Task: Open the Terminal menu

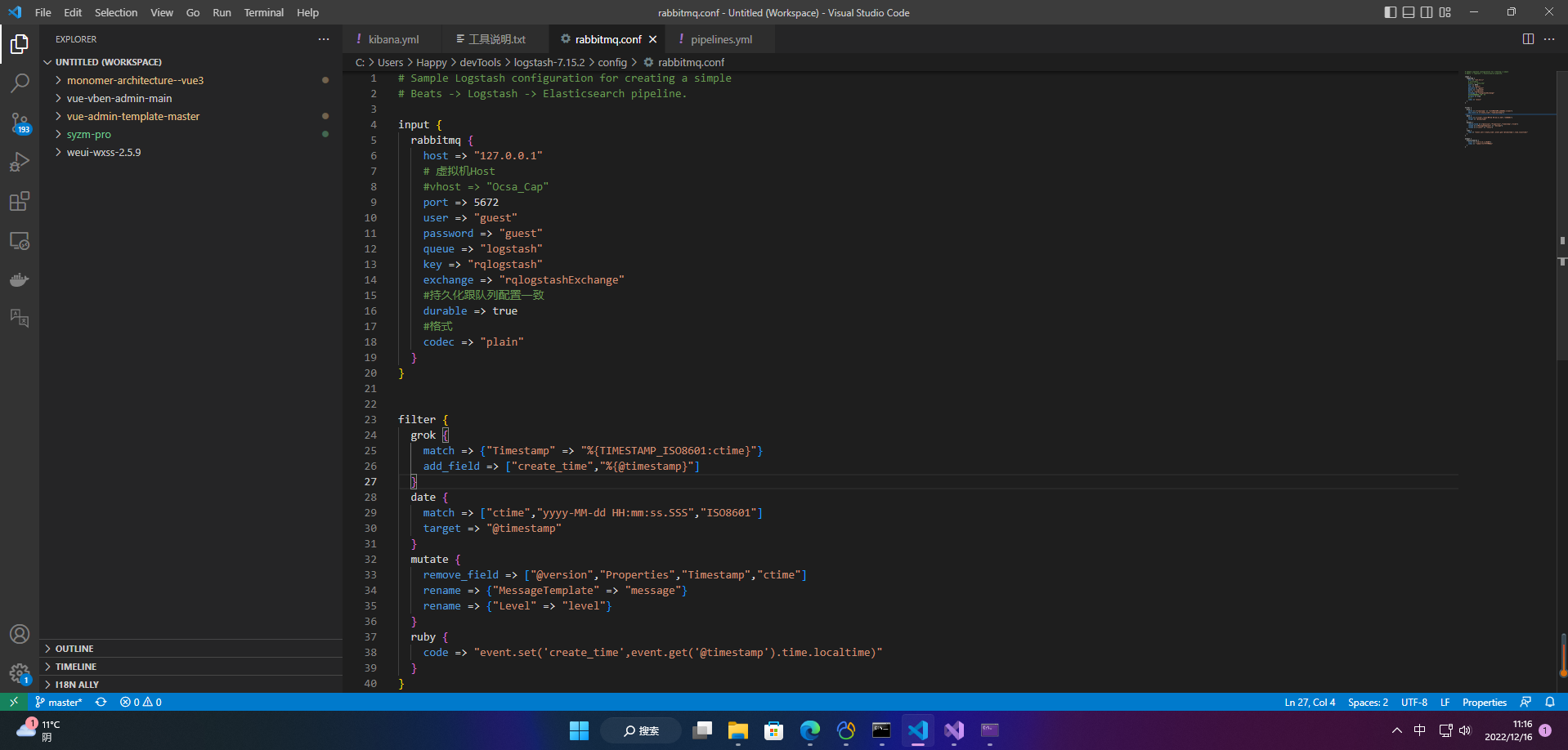Action: coord(264,12)
